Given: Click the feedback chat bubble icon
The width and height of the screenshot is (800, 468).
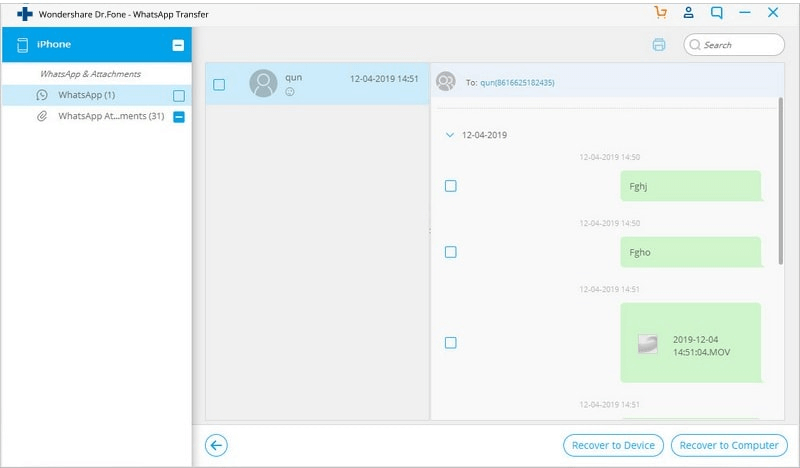Looking at the screenshot, I should (716, 13).
